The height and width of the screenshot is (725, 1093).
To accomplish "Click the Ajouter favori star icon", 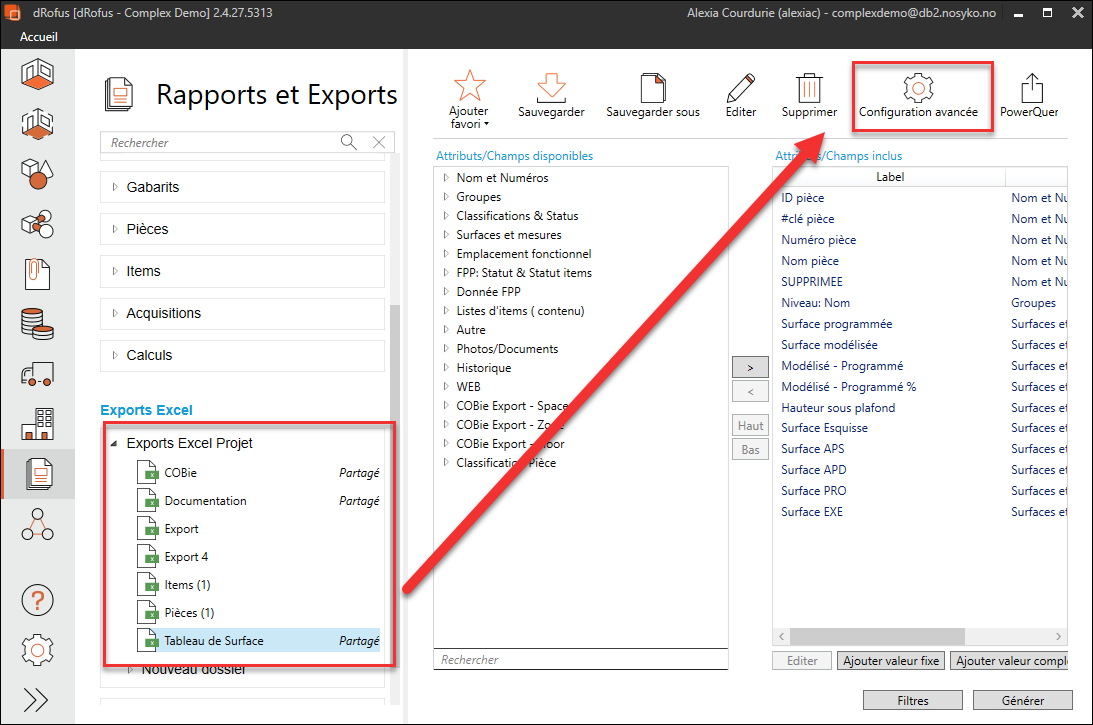I will coord(468,87).
